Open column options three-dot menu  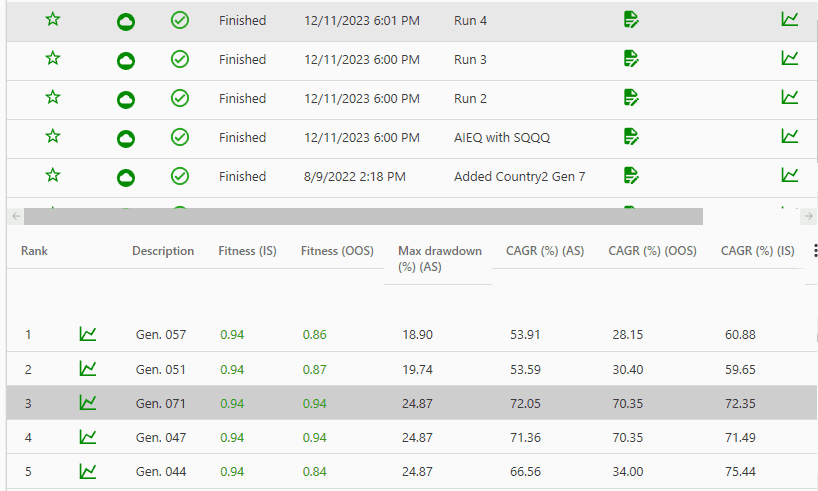[815, 250]
